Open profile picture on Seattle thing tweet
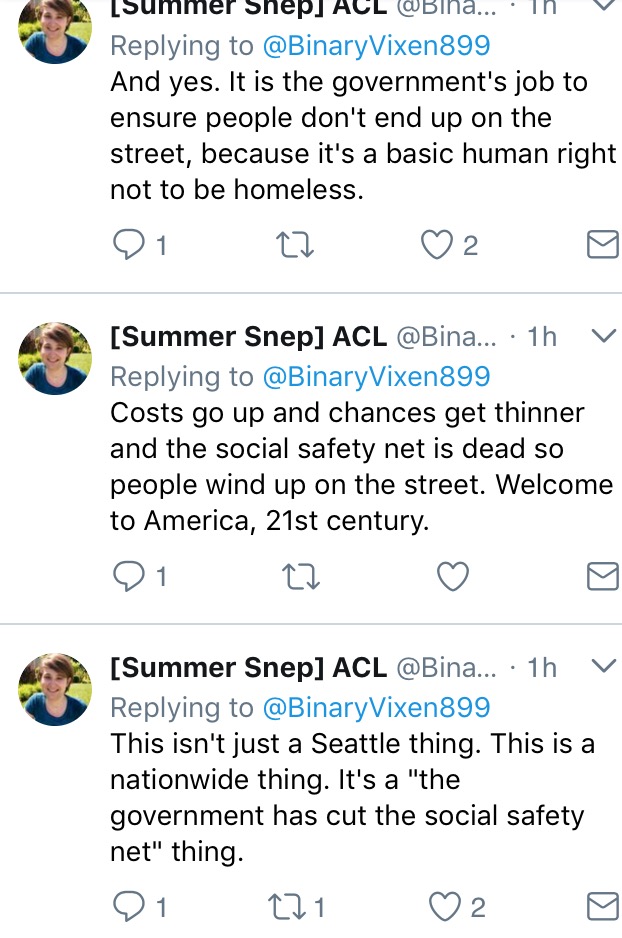This screenshot has height=938, width=622. [x=55, y=689]
